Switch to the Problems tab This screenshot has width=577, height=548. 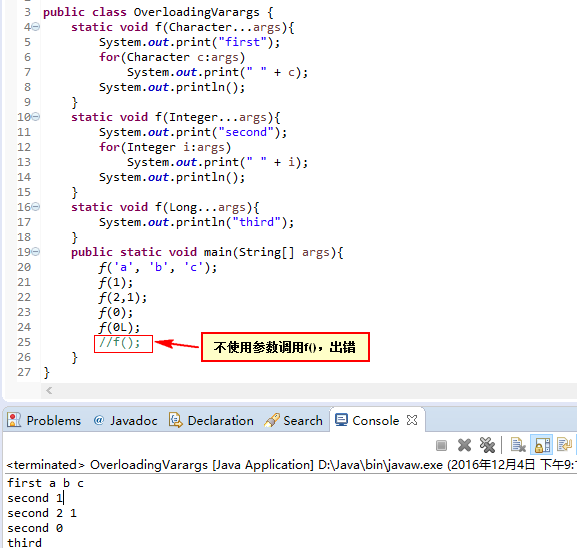44,420
